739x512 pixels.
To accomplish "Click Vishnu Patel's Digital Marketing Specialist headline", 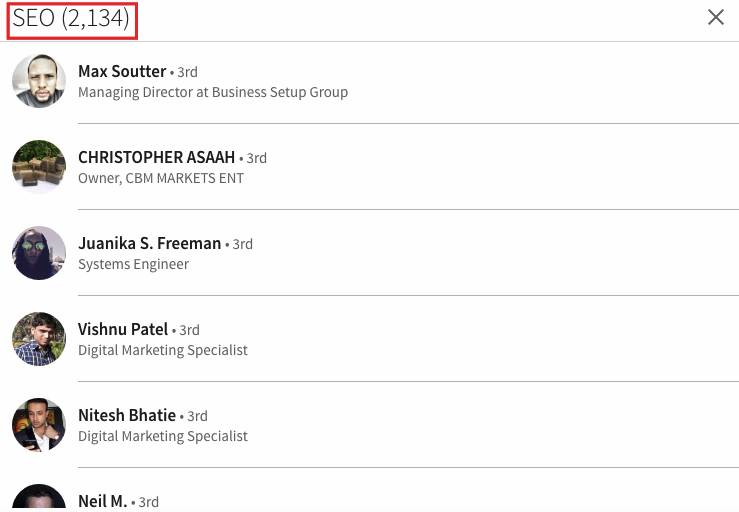I will [x=163, y=350].
